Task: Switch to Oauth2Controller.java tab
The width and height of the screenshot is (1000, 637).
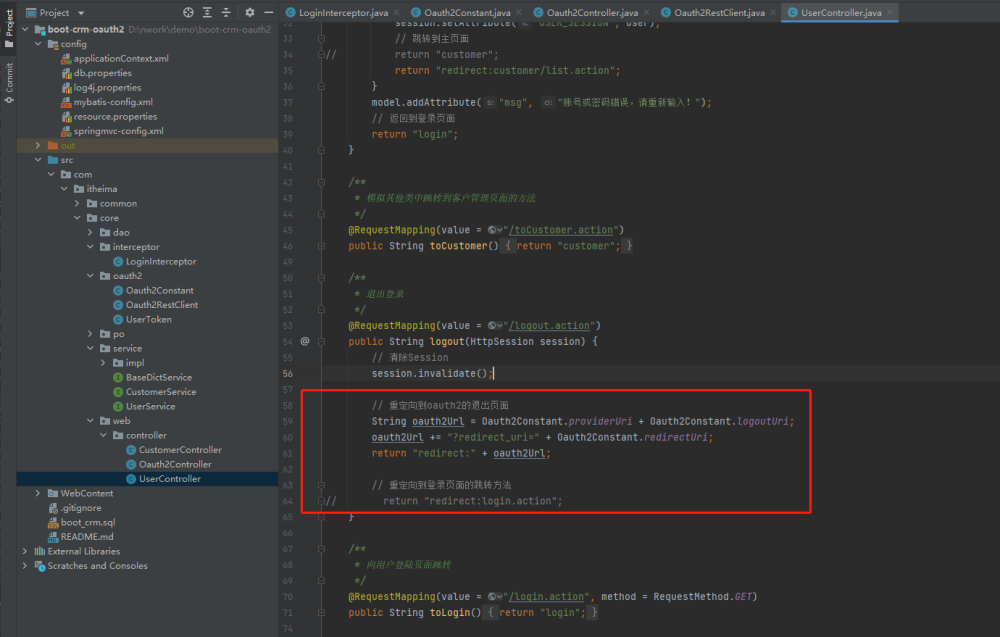Action: click(592, 12)
